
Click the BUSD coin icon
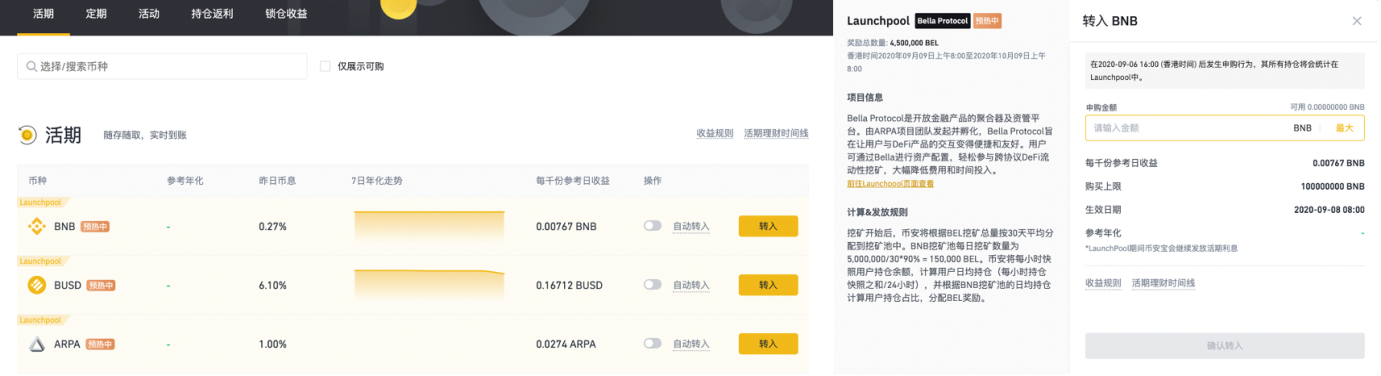37,285
